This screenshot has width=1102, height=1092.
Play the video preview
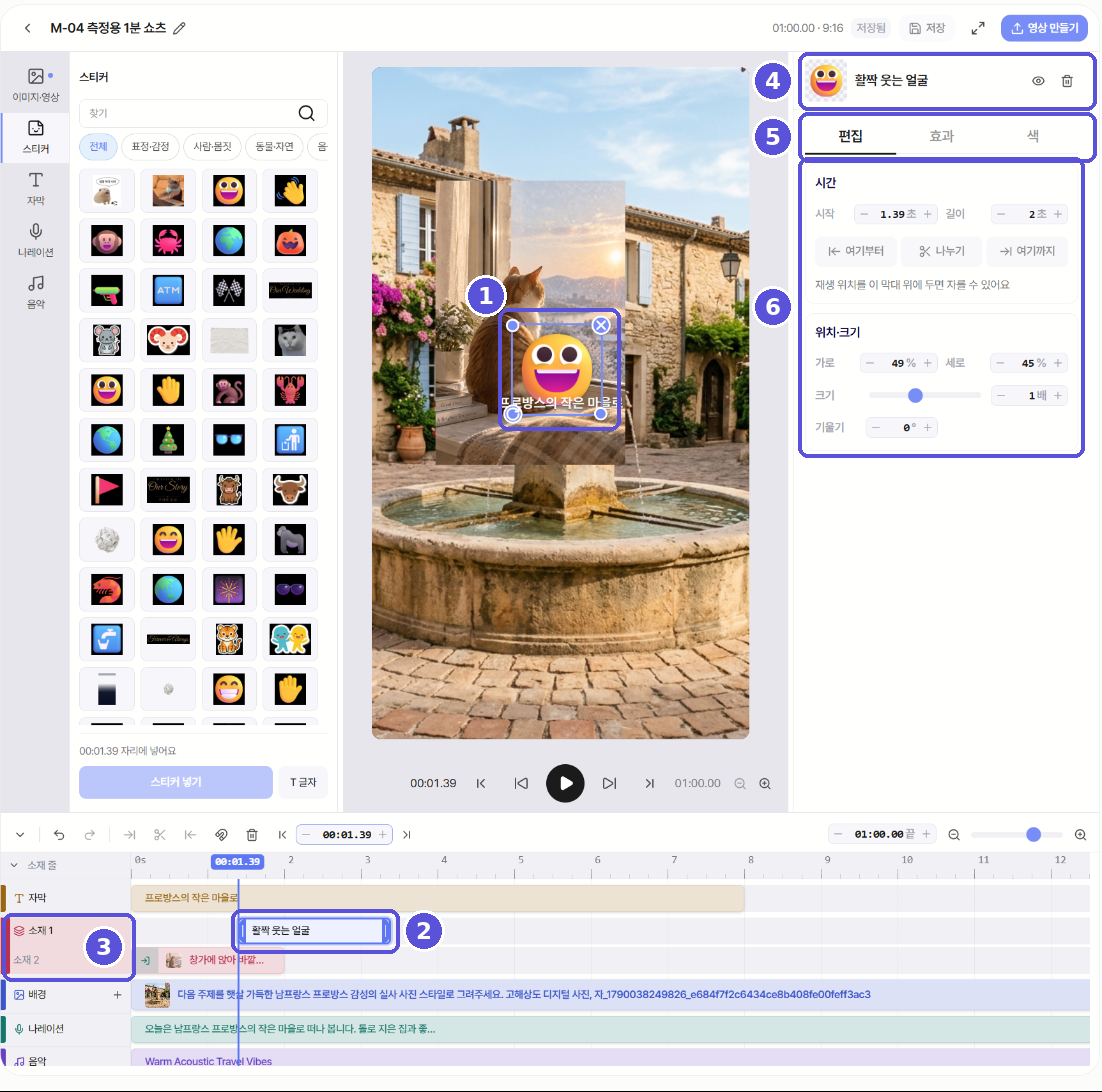(x=565, y=784)
